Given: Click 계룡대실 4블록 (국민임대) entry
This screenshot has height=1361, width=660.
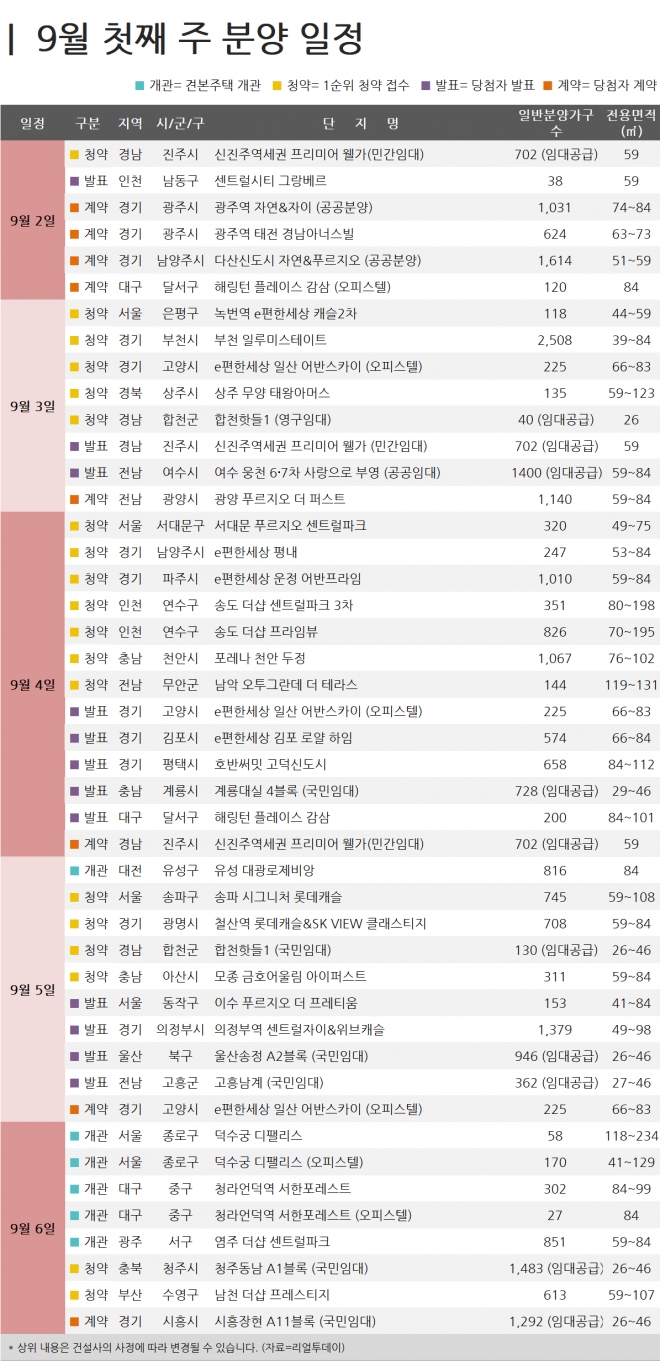Looking at the screenshot, I should [x=286, y=790].
